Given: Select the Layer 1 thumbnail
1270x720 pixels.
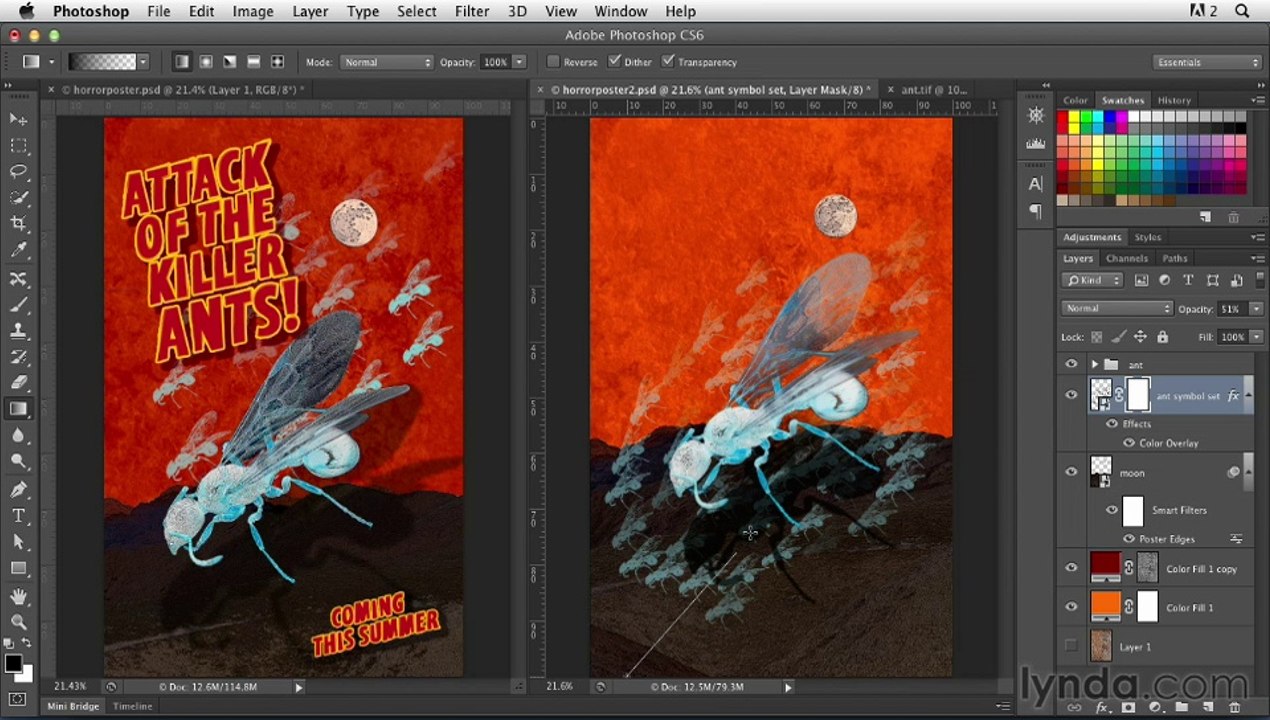Looking at the screenshot, I should pos(1099,646).
